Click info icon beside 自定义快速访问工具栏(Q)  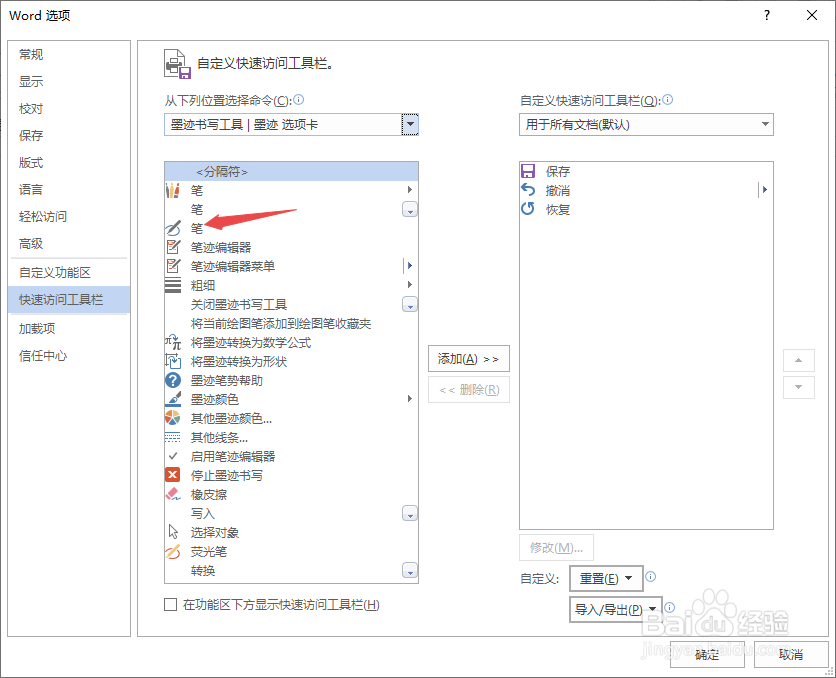[x=668, y=99]
